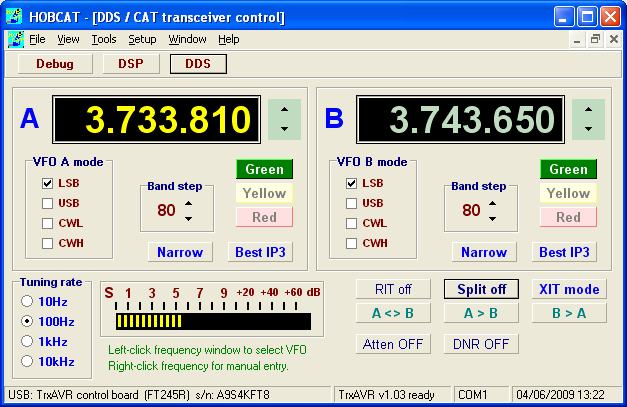
Task: Enable USB mode for VFO A
Action: pyautogui.click(x=48, y=203)
